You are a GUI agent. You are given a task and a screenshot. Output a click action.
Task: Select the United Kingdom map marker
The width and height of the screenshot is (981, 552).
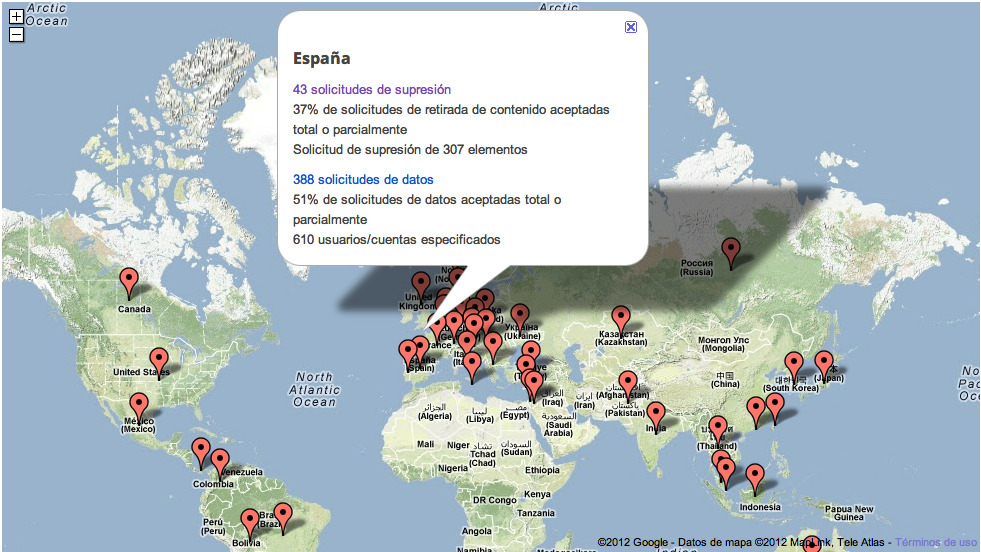(421, 287)
